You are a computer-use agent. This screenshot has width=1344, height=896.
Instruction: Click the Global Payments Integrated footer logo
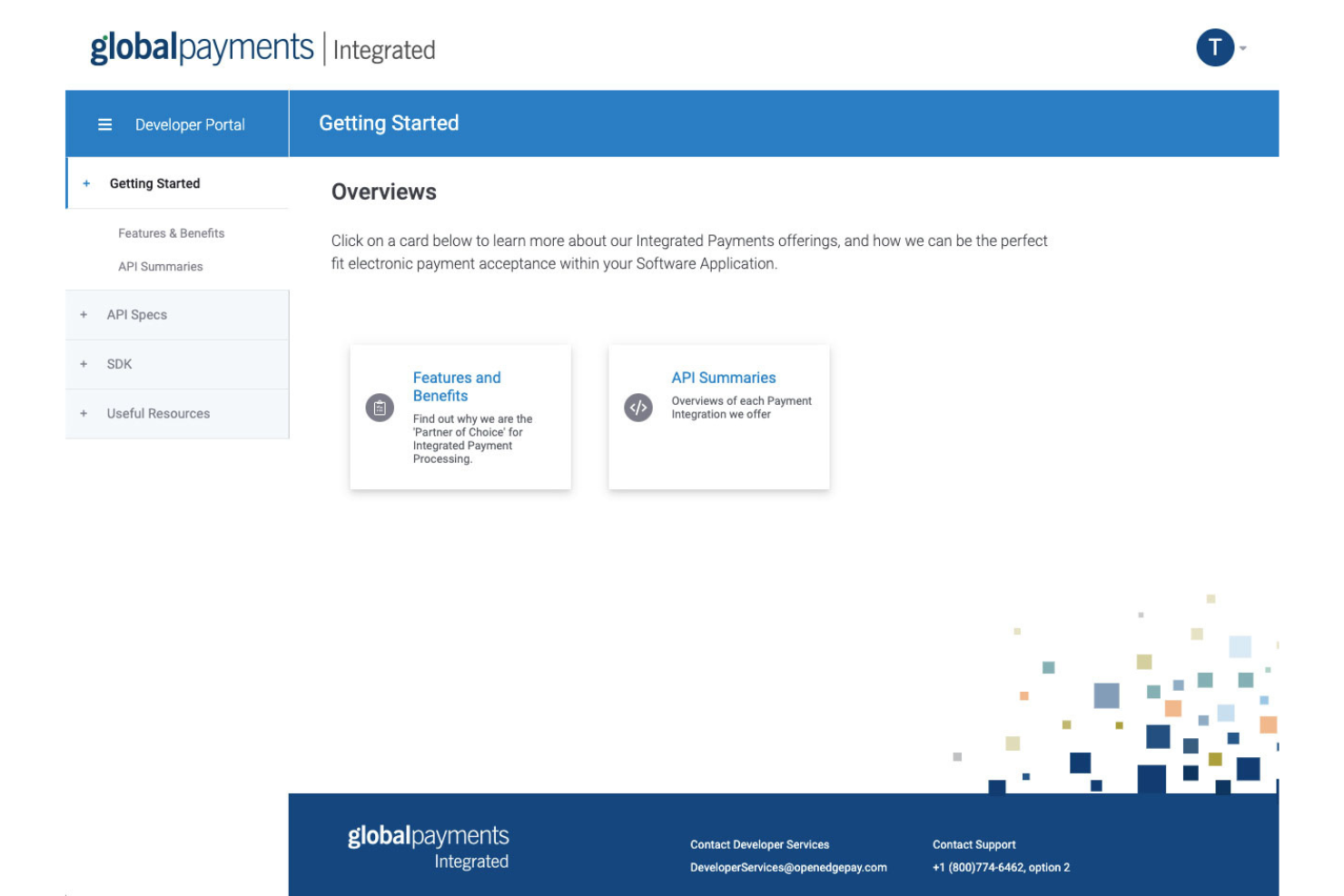[x=428, y=847]
